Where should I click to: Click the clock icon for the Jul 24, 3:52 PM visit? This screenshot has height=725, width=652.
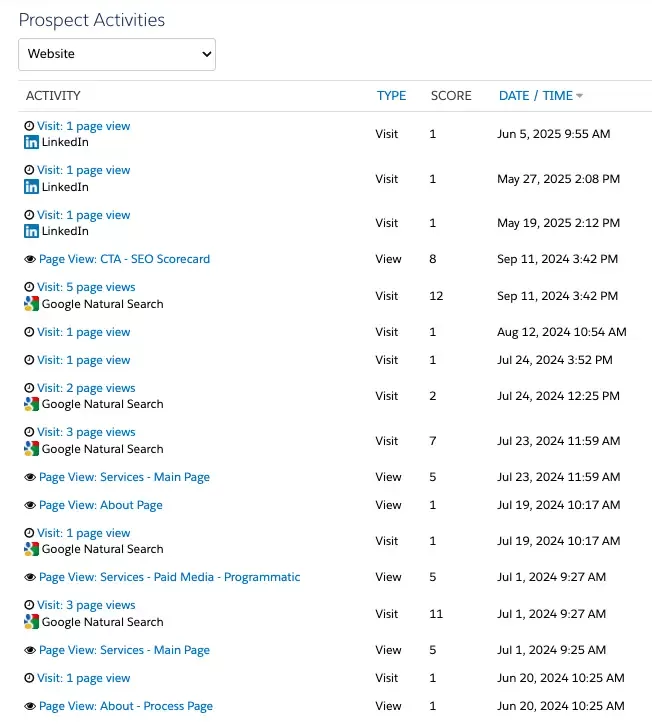point(29,360)
